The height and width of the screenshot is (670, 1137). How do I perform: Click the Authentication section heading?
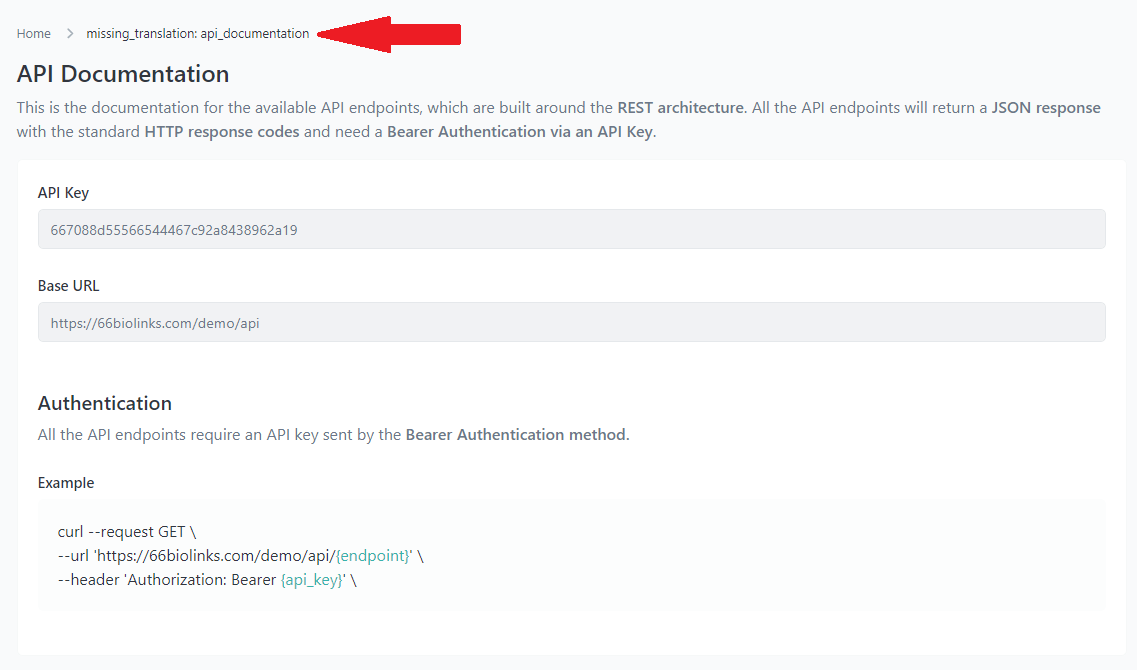pos(105,403)
